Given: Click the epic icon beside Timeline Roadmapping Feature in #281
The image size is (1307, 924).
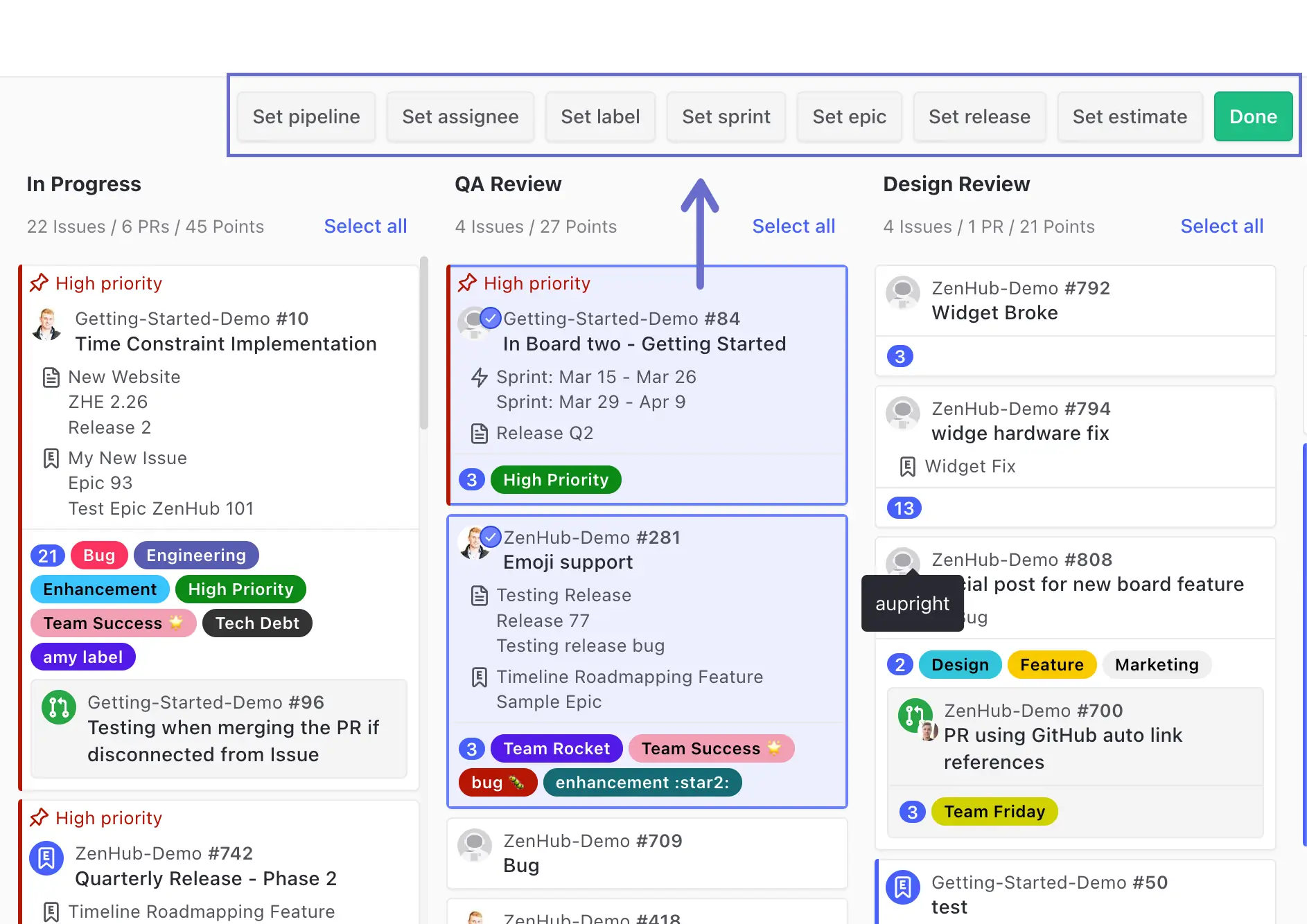Looking at the screenshot, I should click(480, 677).
